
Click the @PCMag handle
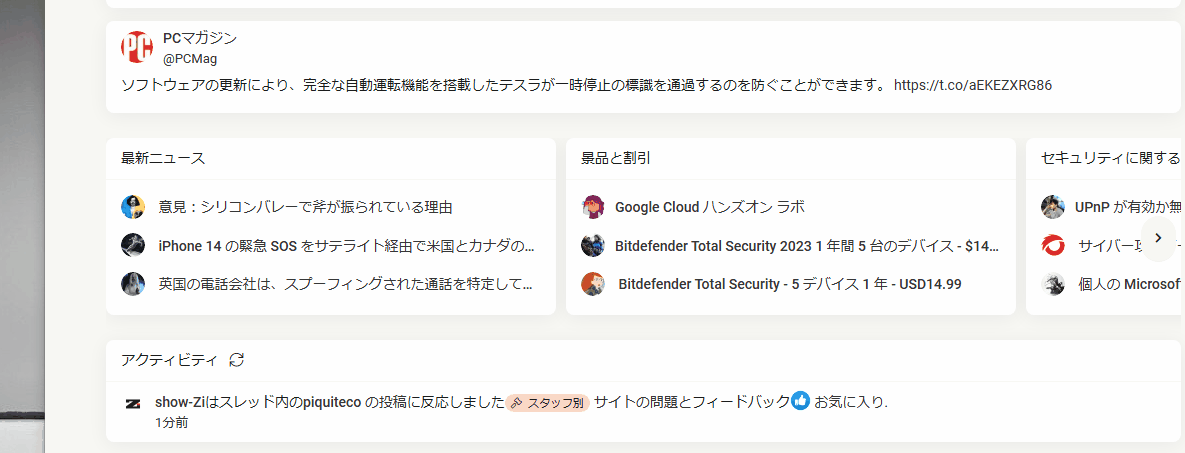tap(190, 59)
